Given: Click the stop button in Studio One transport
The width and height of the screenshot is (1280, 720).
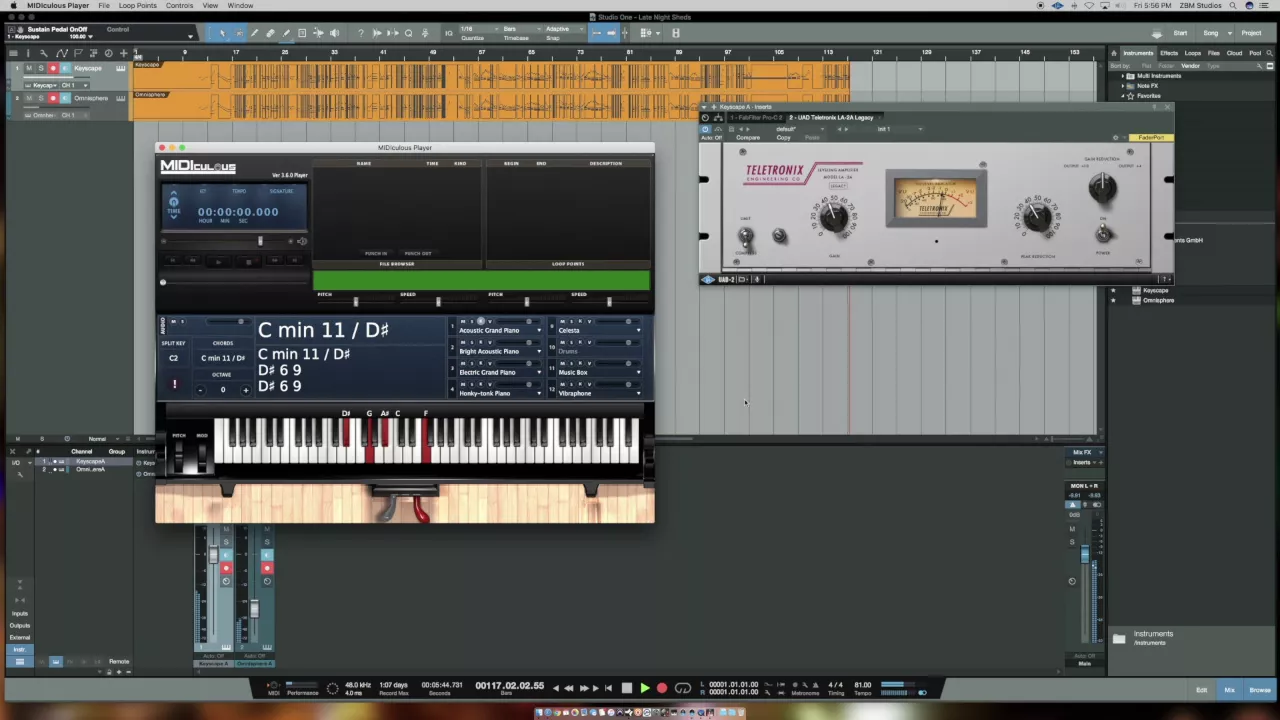Looking at the screenshot, I should point(627,688).
